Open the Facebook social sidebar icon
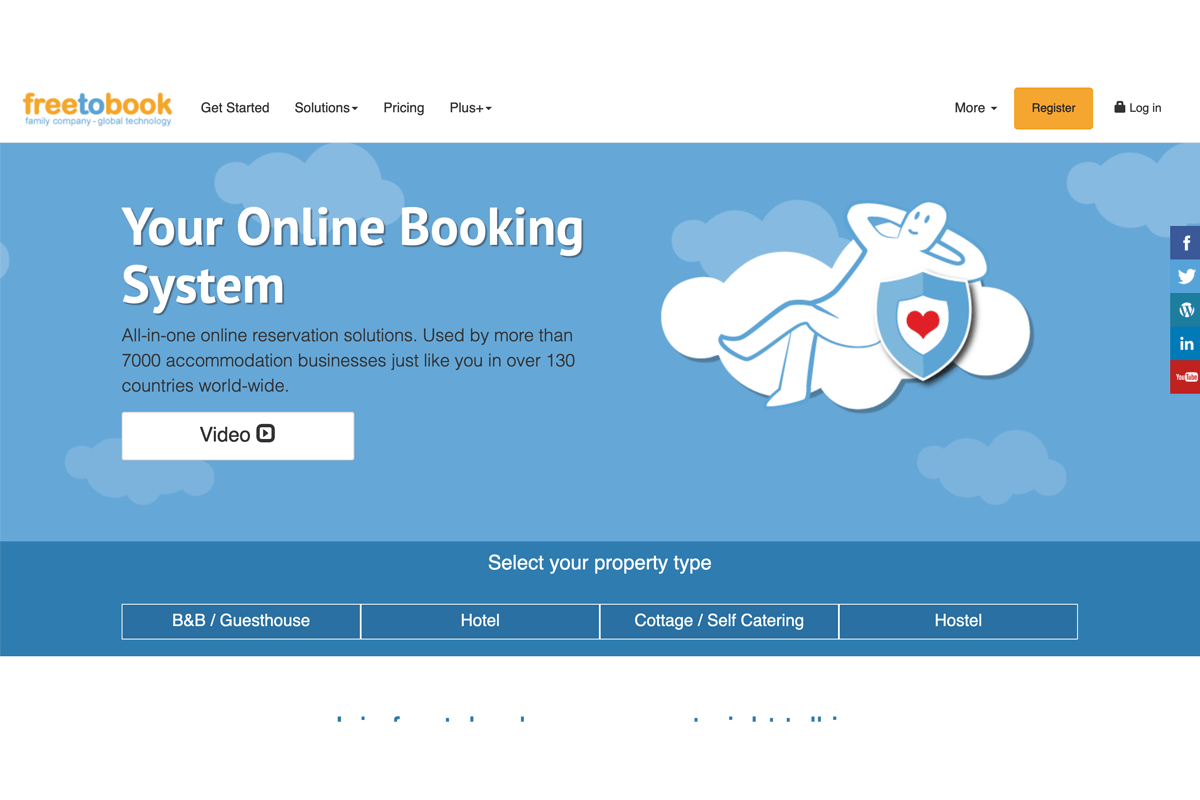Viewport: 1200px width, 800px height. tap(1185, 243)
